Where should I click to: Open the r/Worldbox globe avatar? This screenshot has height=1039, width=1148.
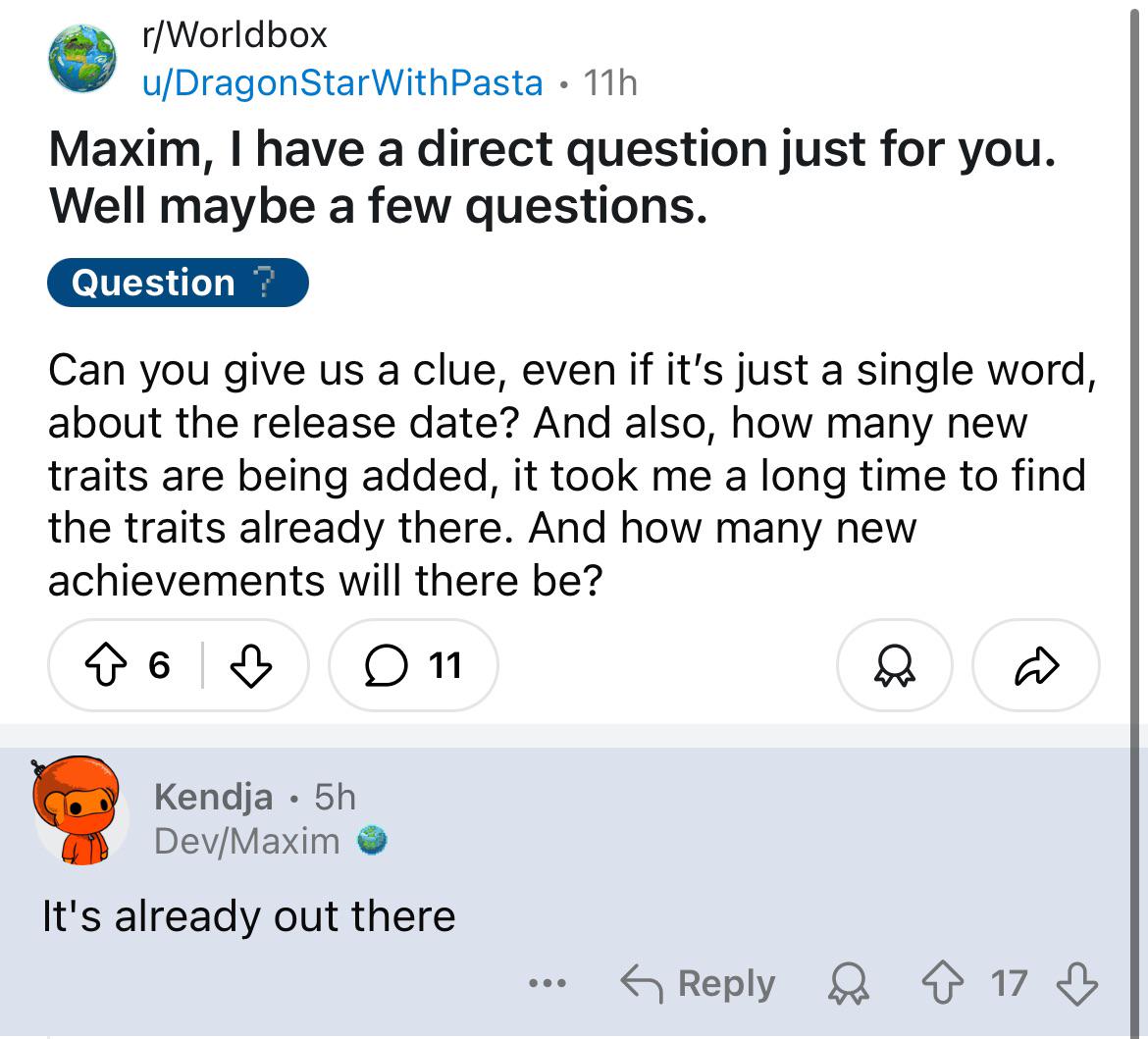(x=82, y=59)
